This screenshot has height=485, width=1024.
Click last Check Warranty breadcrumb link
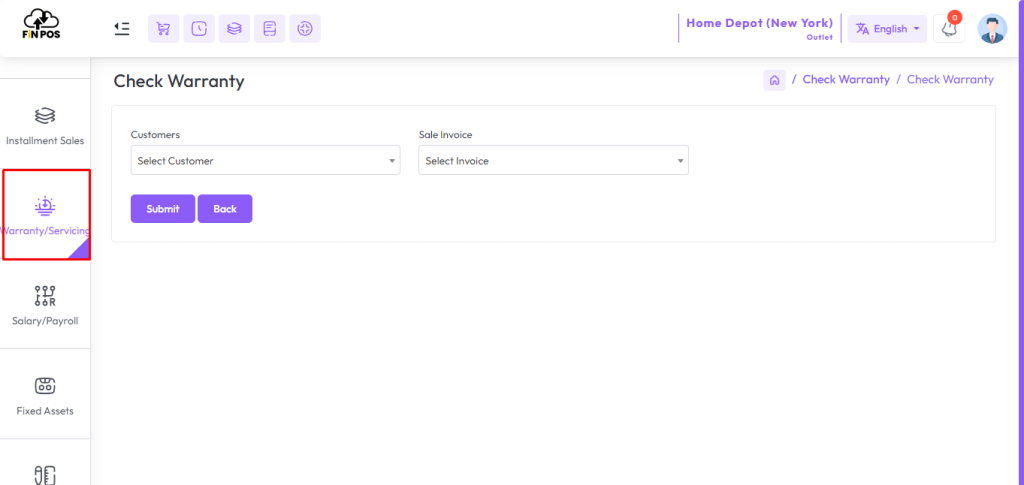click(950, 80)
